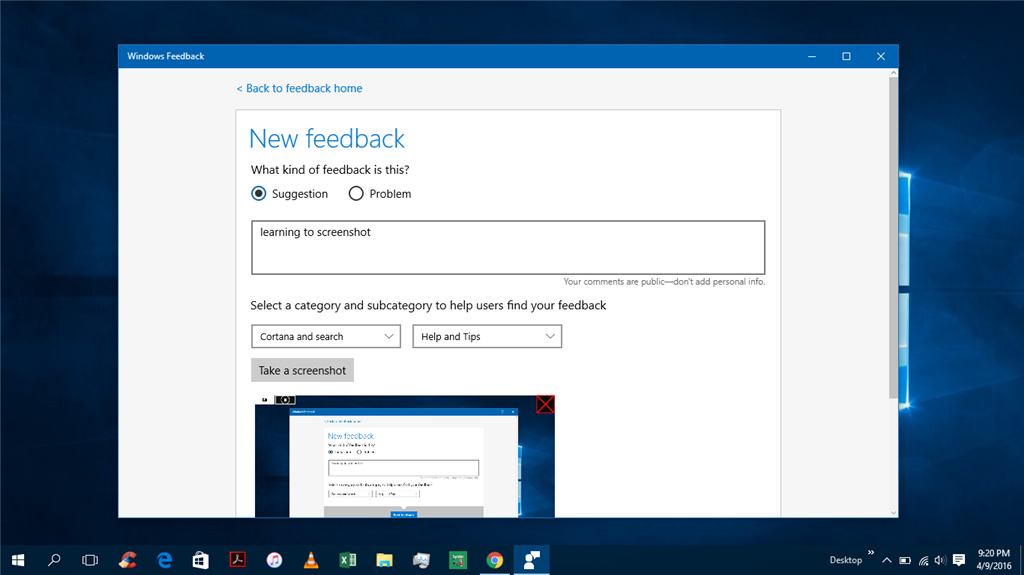The height and width of the screenshot is (575, 1024).
Task: Open the monitor-shaped app icon on the taskbar
Action: point(421,560)
